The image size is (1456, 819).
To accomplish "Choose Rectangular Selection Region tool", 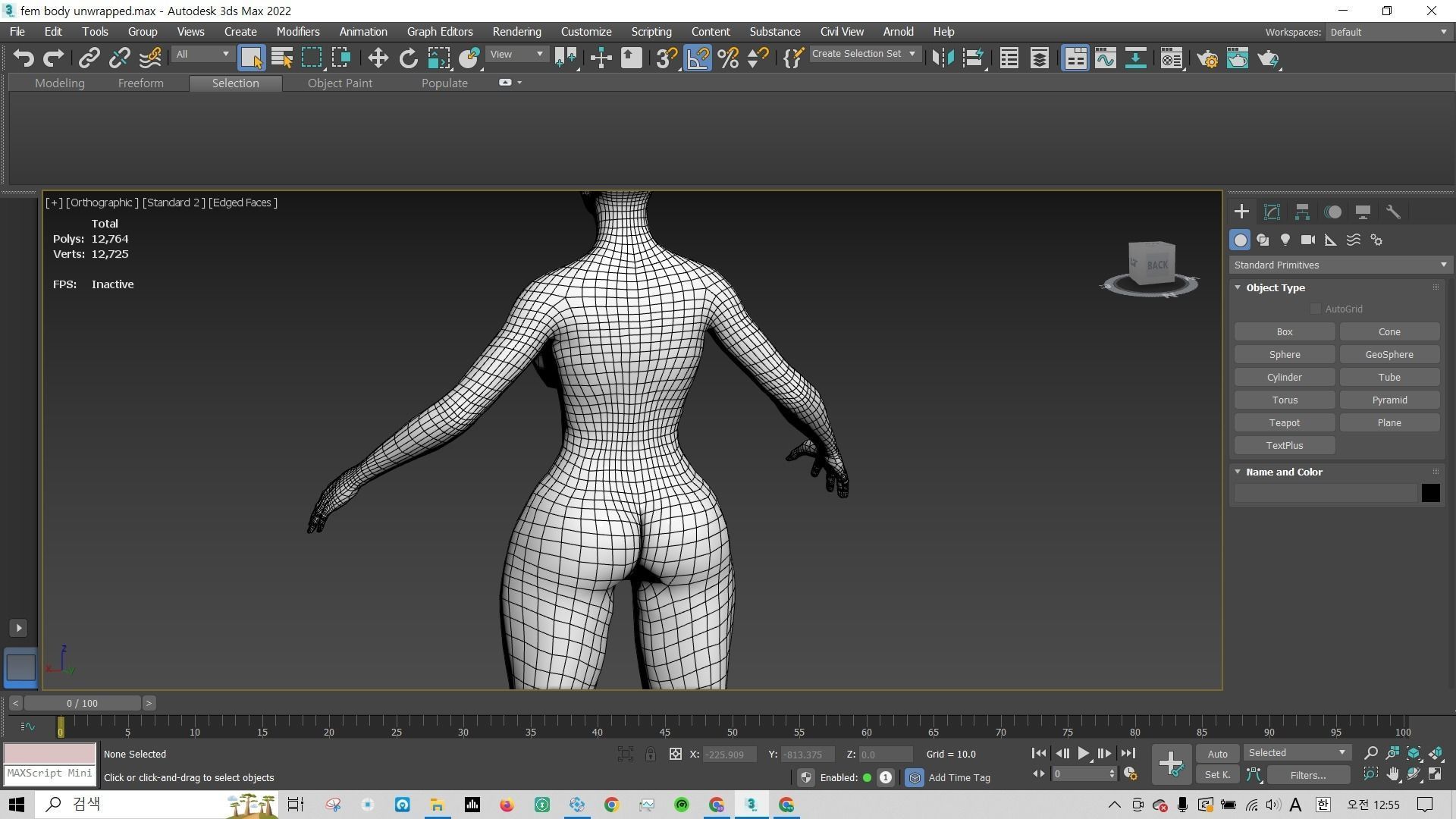I will [312, 58].
